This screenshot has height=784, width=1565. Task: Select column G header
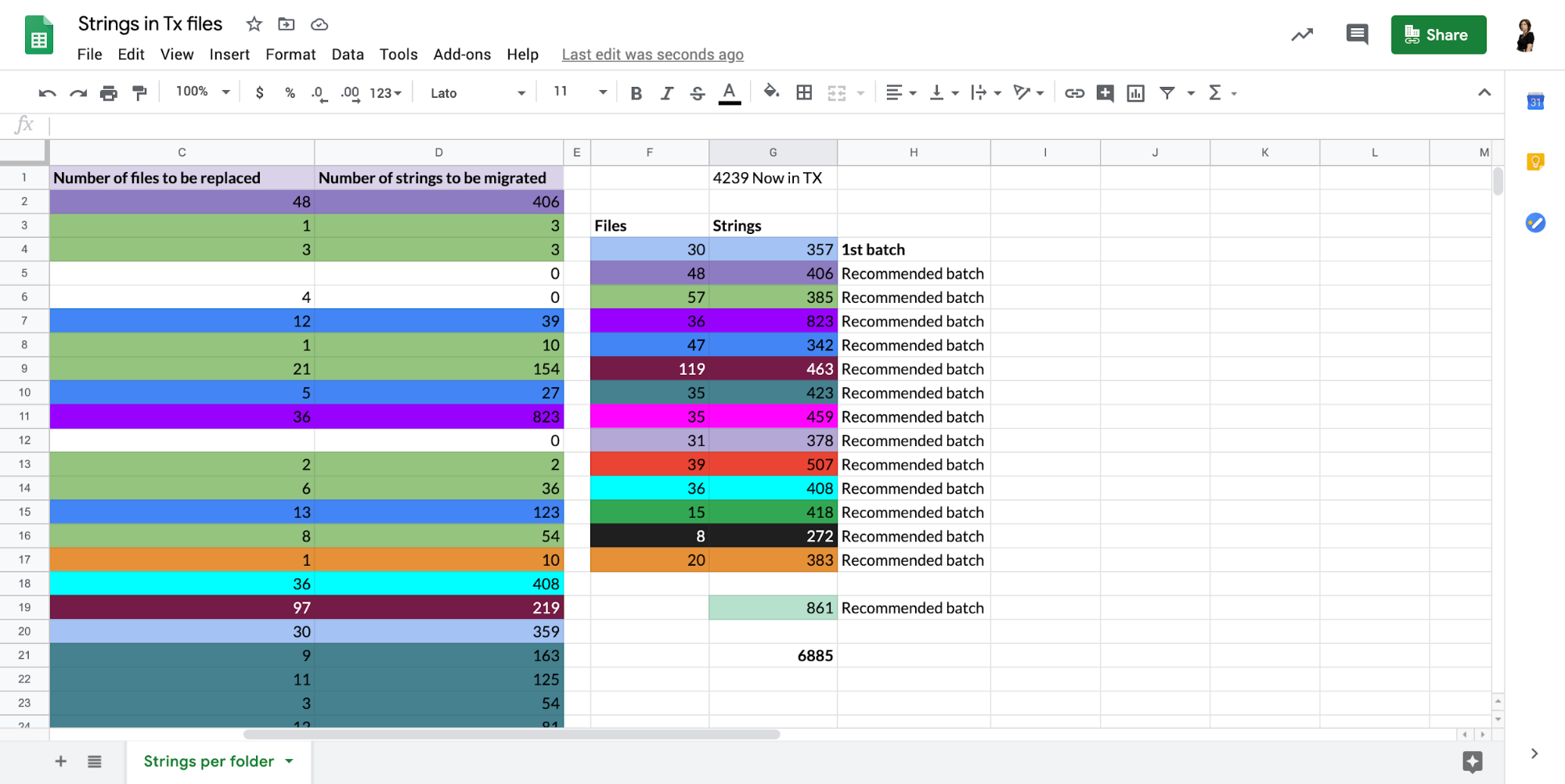773,153
